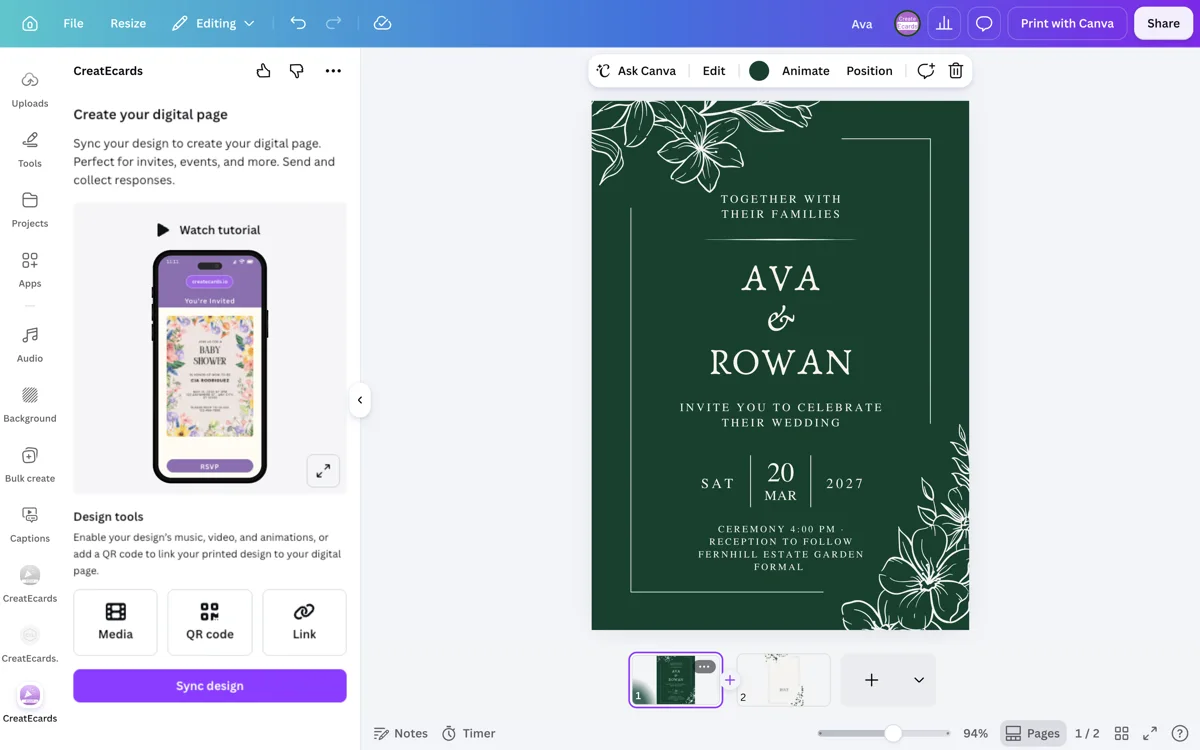This screenshot has height=750, width=1200.
Task: Select the ROWAN heading on the card
Action: tap(781, 362)
